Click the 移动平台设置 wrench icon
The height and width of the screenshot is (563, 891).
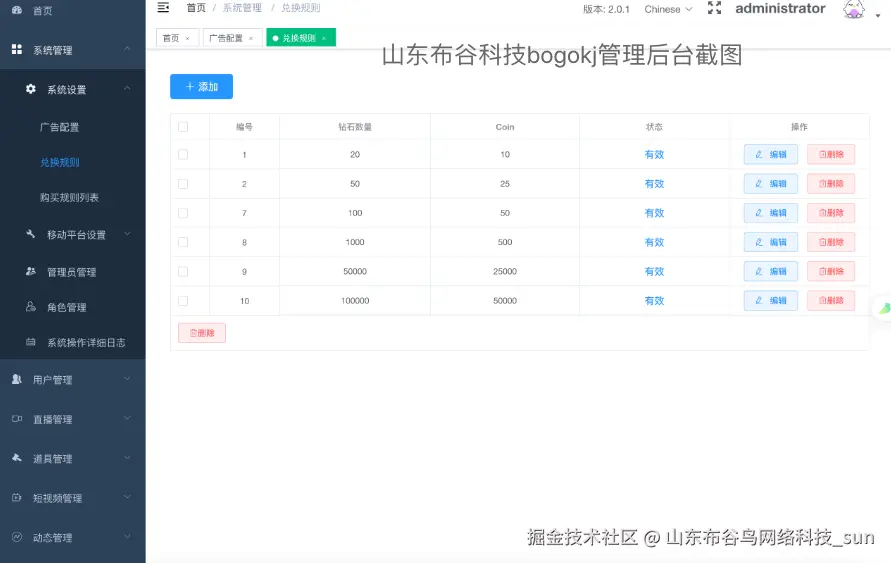pyautogui.click(x=31, y=233)
